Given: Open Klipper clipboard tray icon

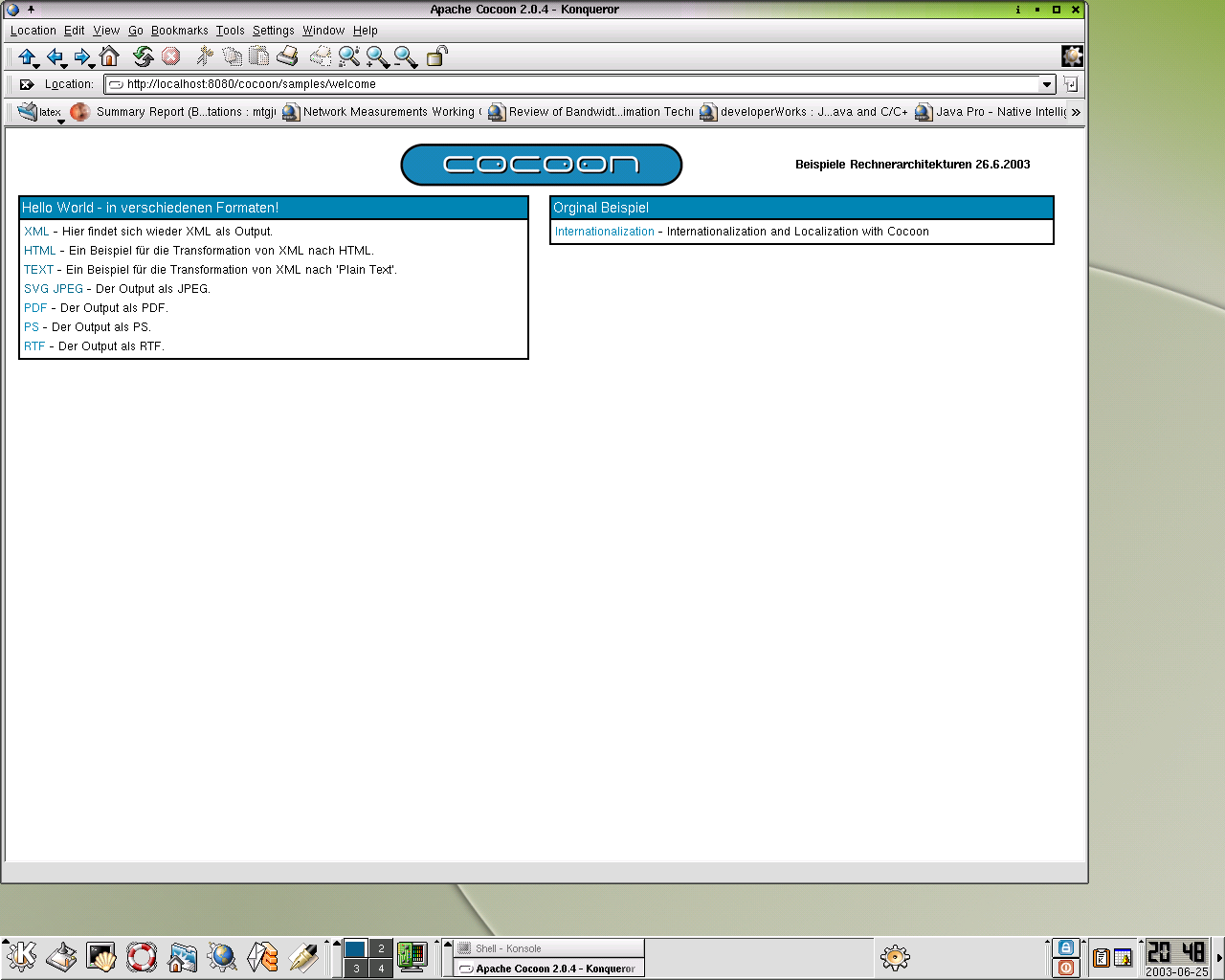Looking at the screenshot, I should tap(1102, 957).
